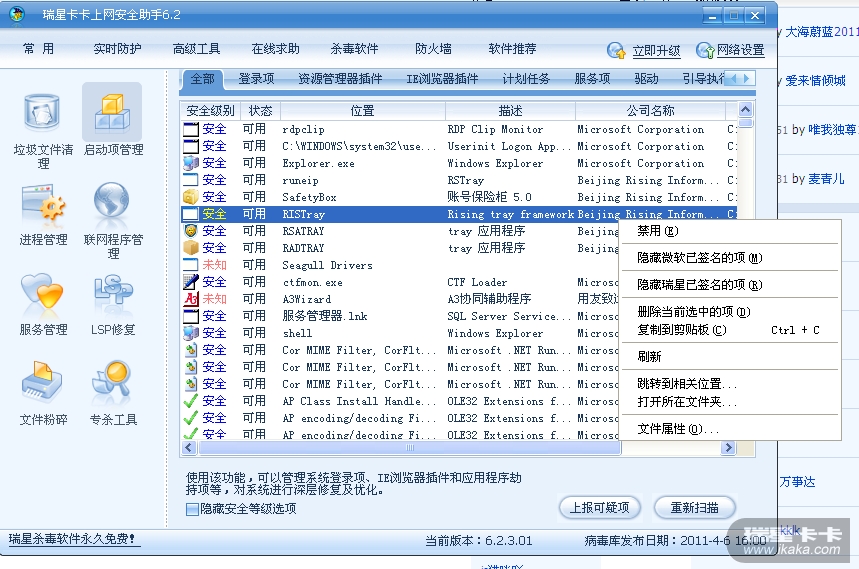Click the RADTRAY row box icon
Image resolution: width=859 pixels, height=569 pixels.
tap(191, 248)
